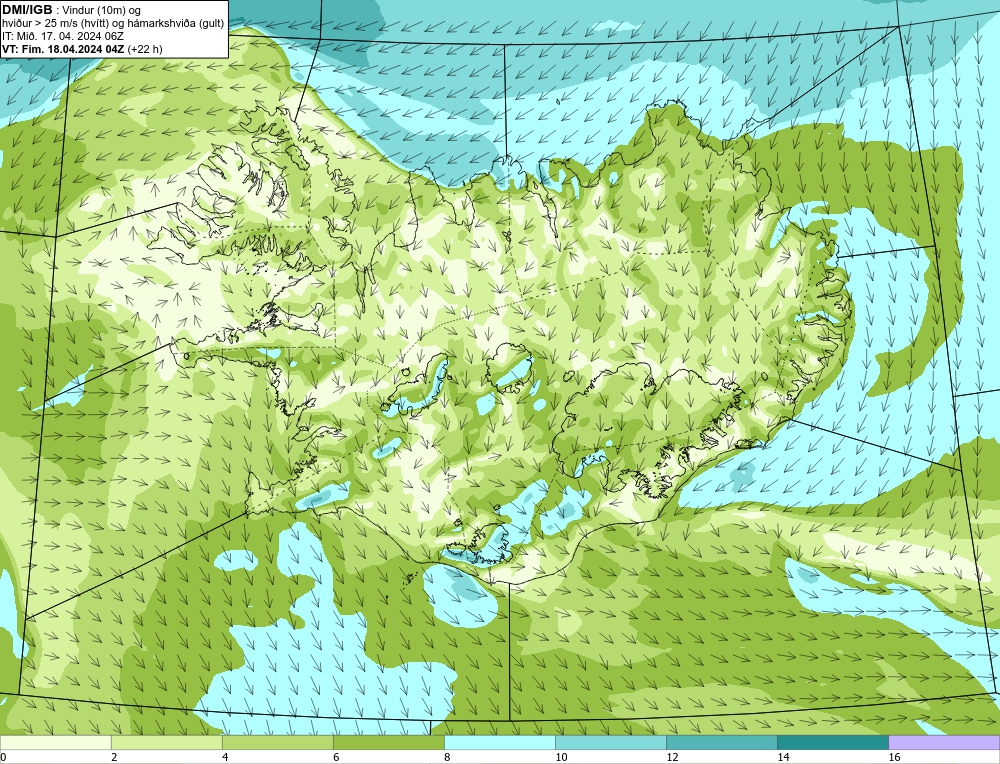
Task: Click the legend scale label '4'
Action: click(x=225, y=757)
